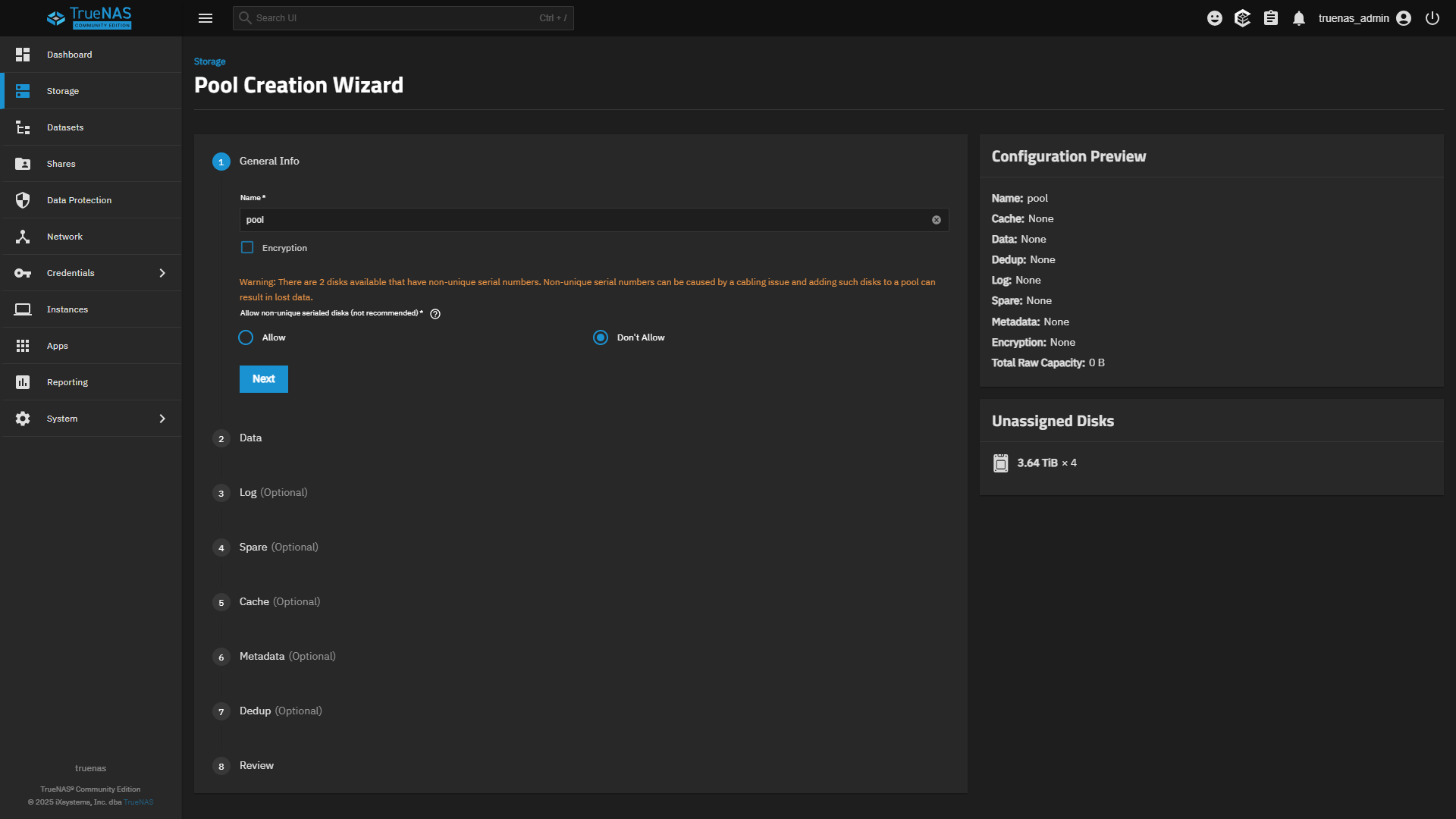This screenshot has width=1456, height=819.
Task: Open the alerts bell icon
Action: click(1299, 18)
